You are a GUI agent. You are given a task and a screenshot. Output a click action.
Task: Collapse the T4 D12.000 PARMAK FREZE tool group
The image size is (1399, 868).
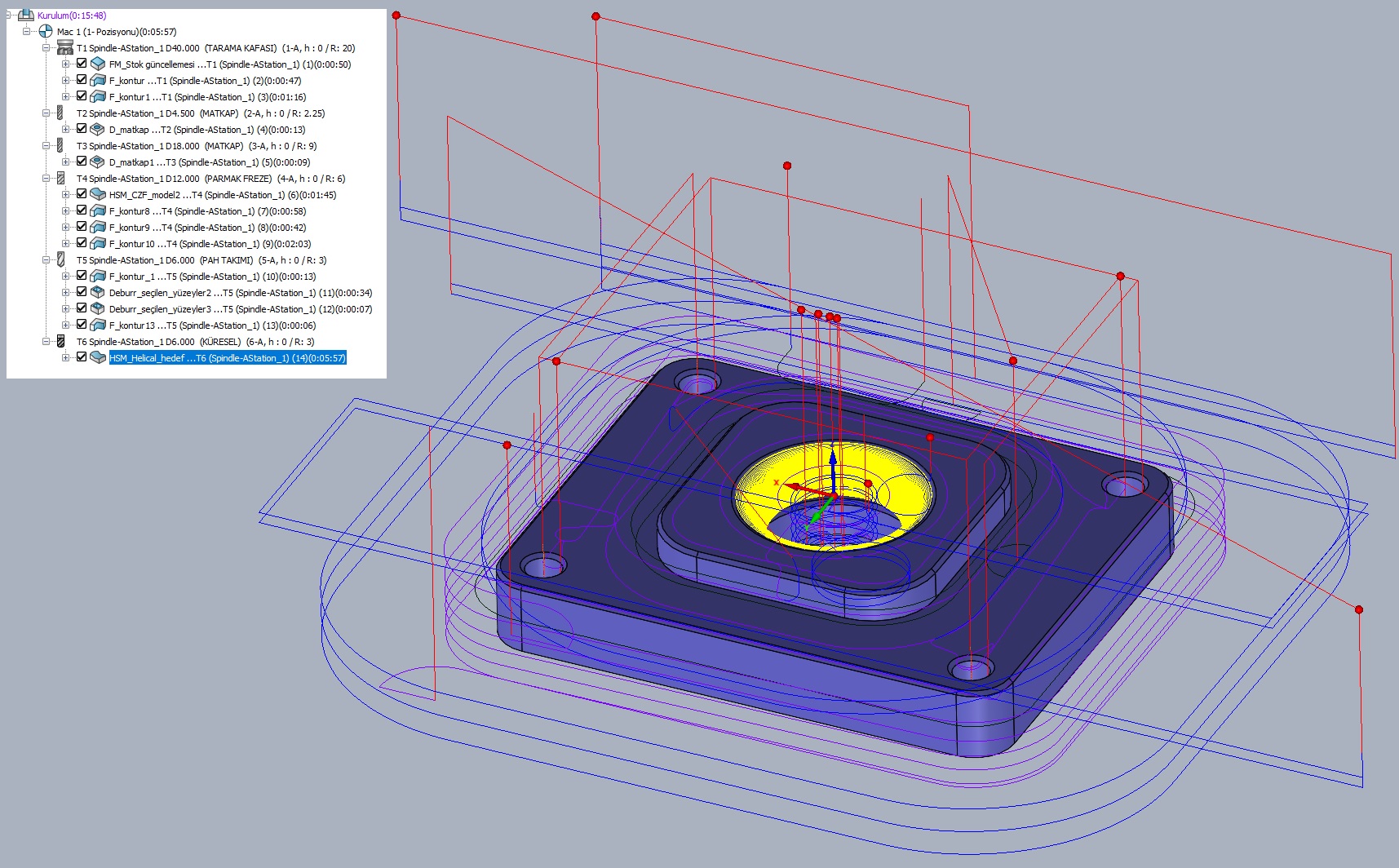pos(46,178)
